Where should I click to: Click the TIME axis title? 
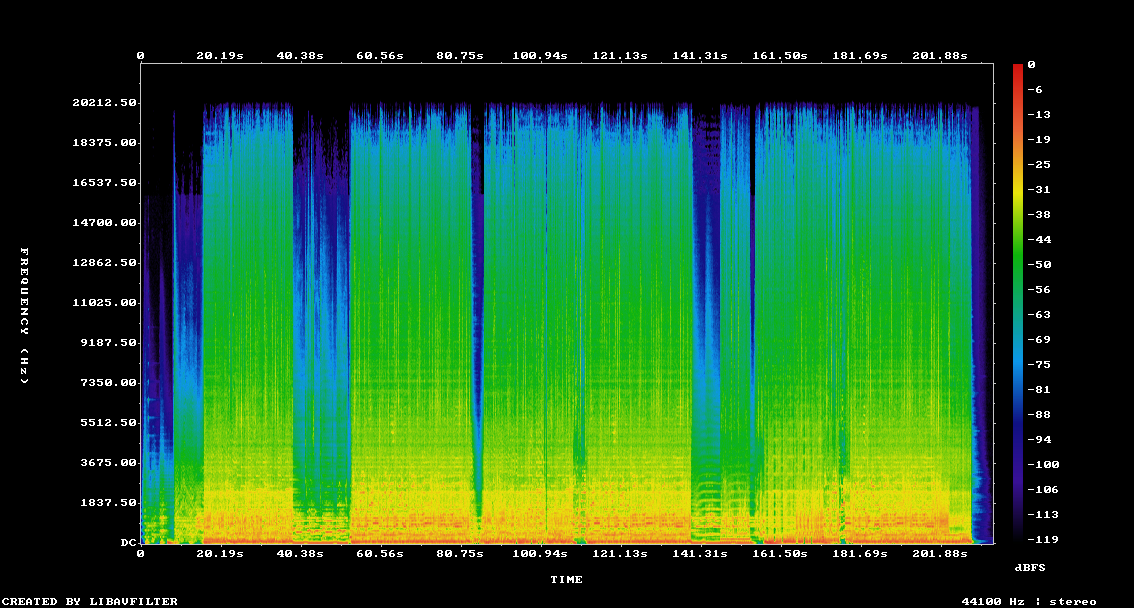(x=566, y=579)
